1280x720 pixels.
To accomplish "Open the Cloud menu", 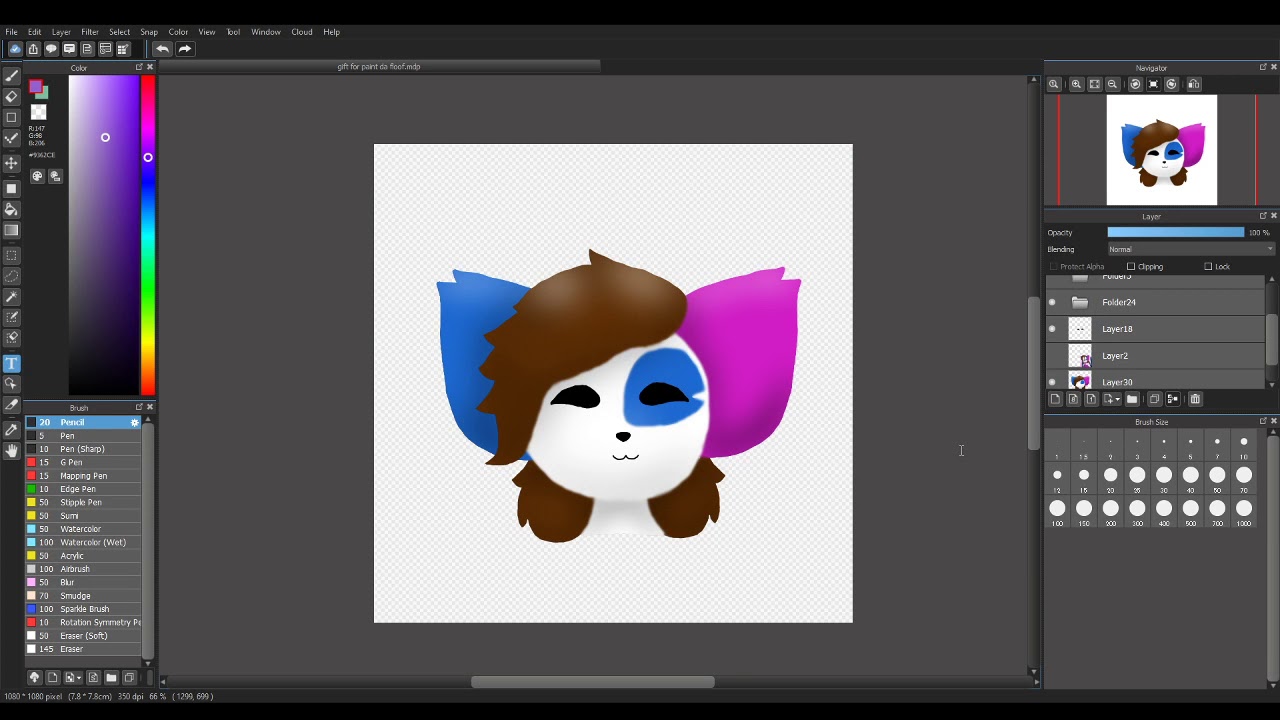I will [302, 32].
